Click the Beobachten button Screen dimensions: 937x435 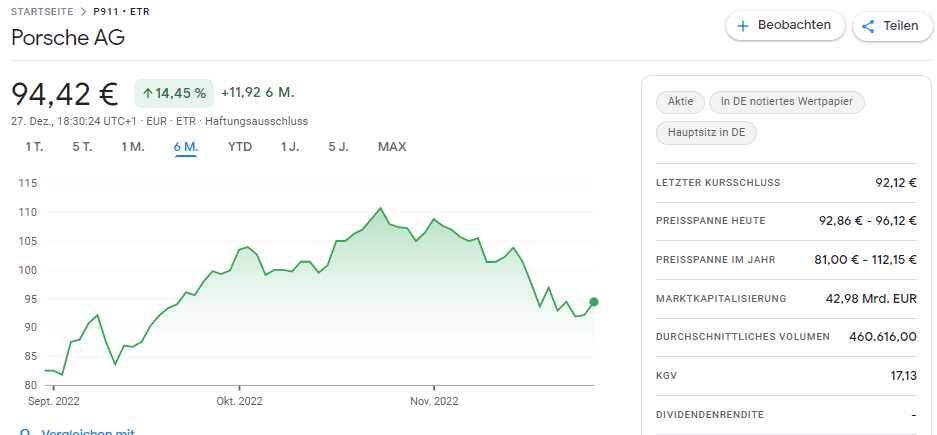pyautogui.click(x=785, y=26)
